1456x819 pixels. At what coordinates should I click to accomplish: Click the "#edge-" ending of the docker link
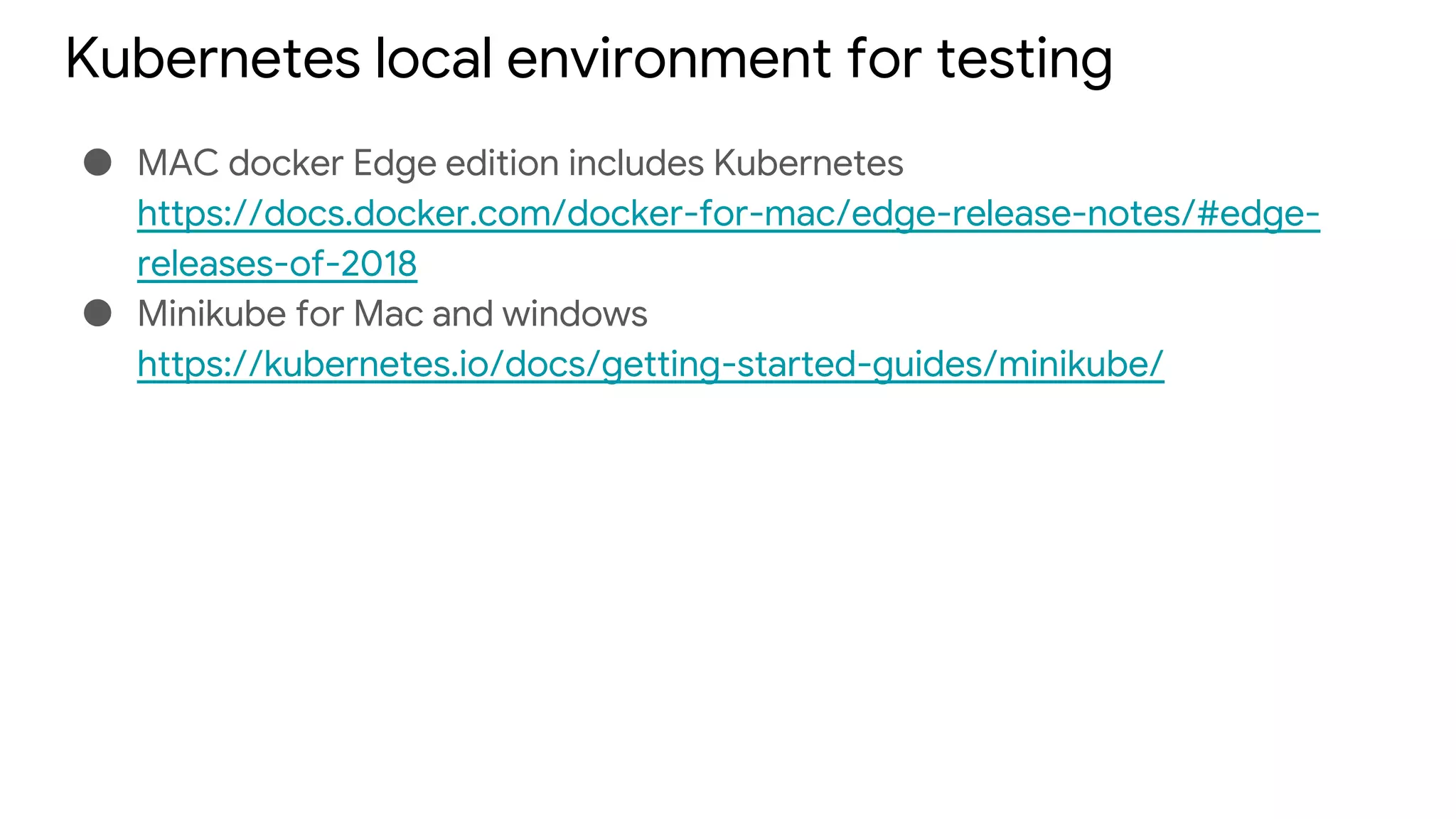[x=1258, y=214]
